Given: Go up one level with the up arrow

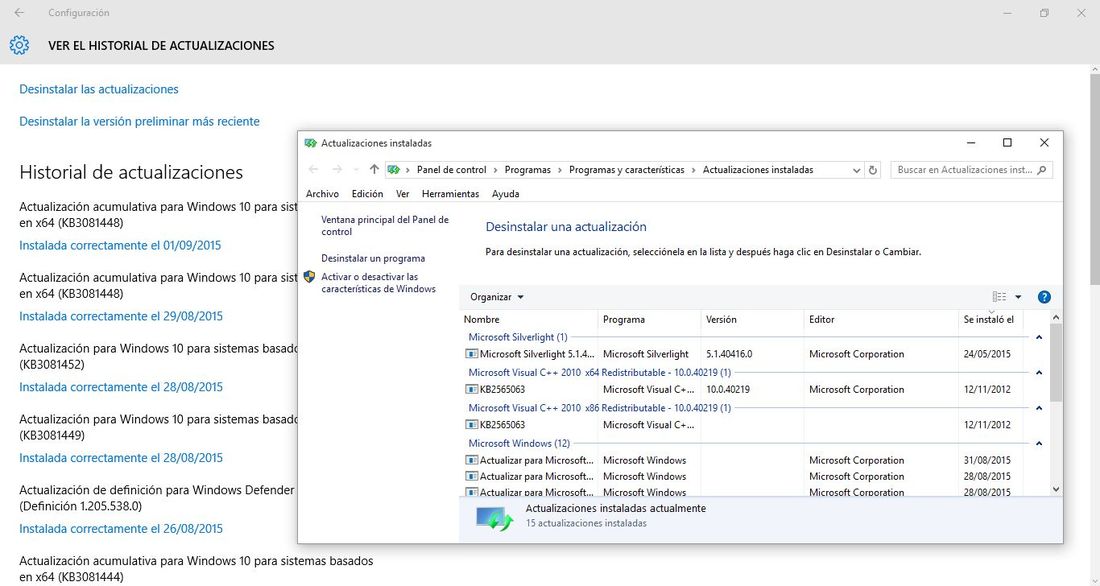Looking at the screenshot, I should pyautogui.click(x=374, y=170).
